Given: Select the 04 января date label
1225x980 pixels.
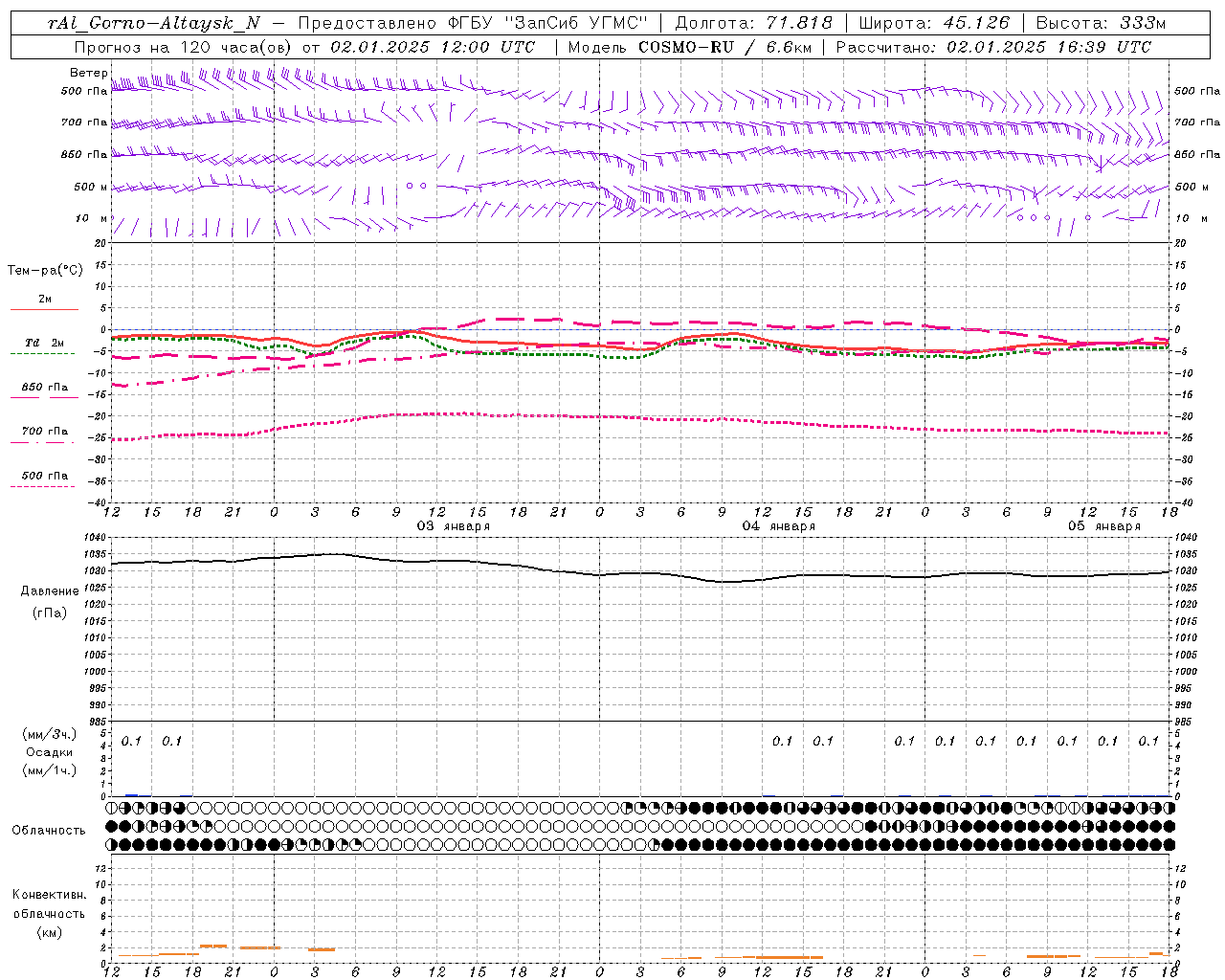Looking at the screenshot, I should 779,526.
